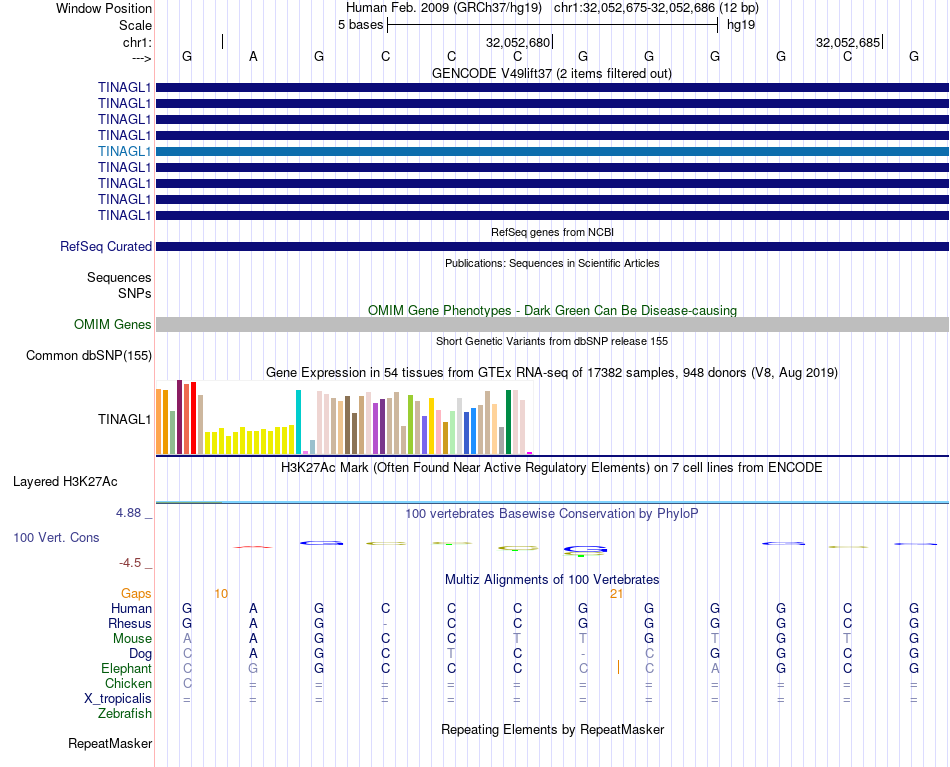The height and width of the screenshot is (767, 950).
Task: Click the gap dash in the Rhesus row
Action: coord(385,624)
